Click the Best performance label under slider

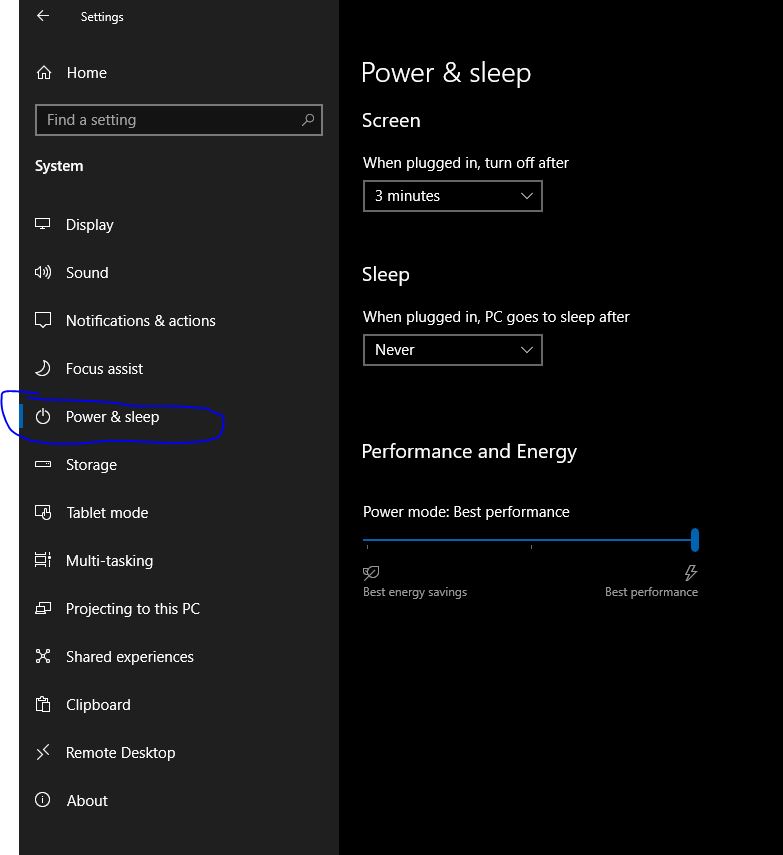(x=652, y=592)
